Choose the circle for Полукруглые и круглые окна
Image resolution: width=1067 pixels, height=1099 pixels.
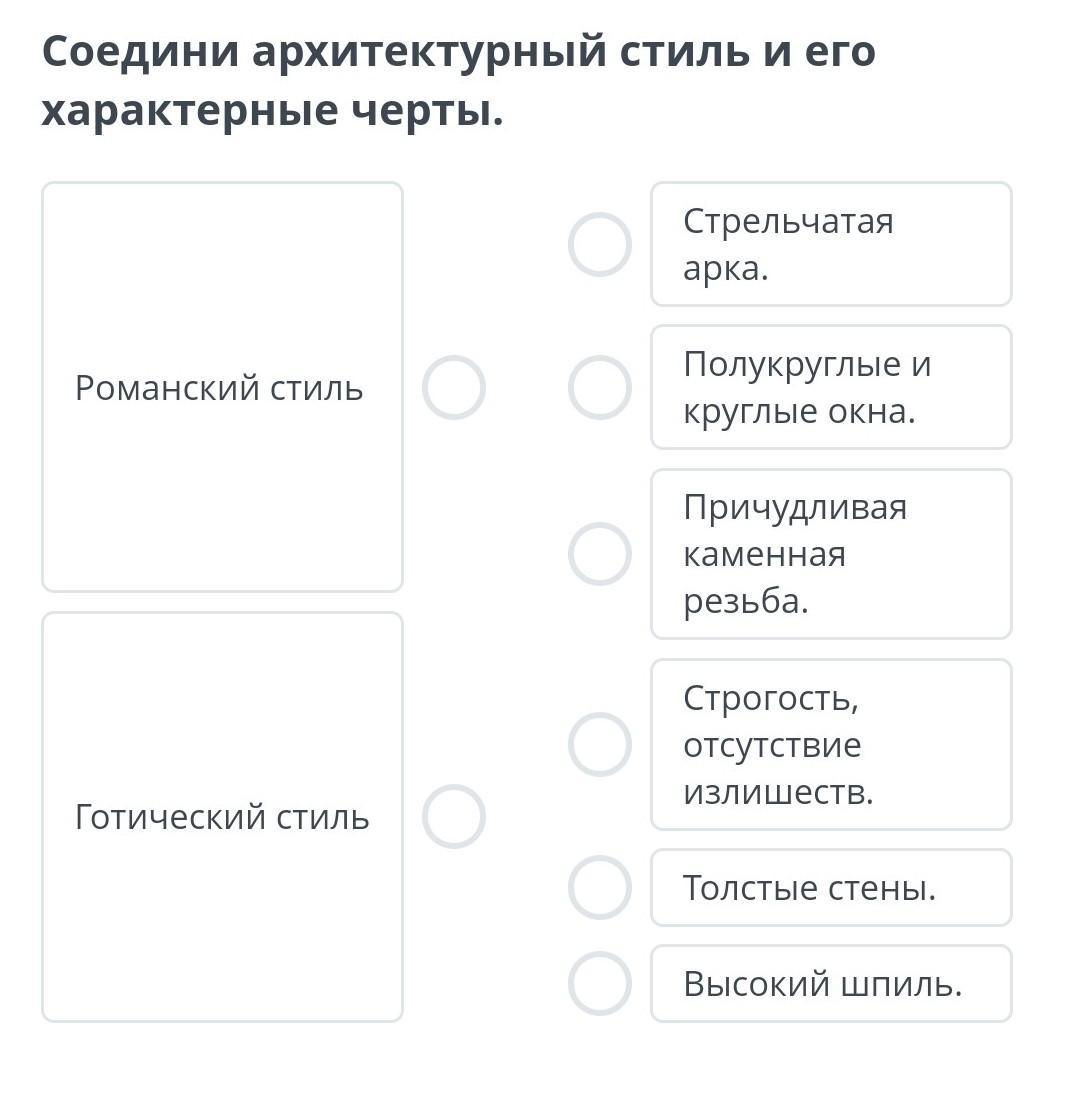point(599,387)
